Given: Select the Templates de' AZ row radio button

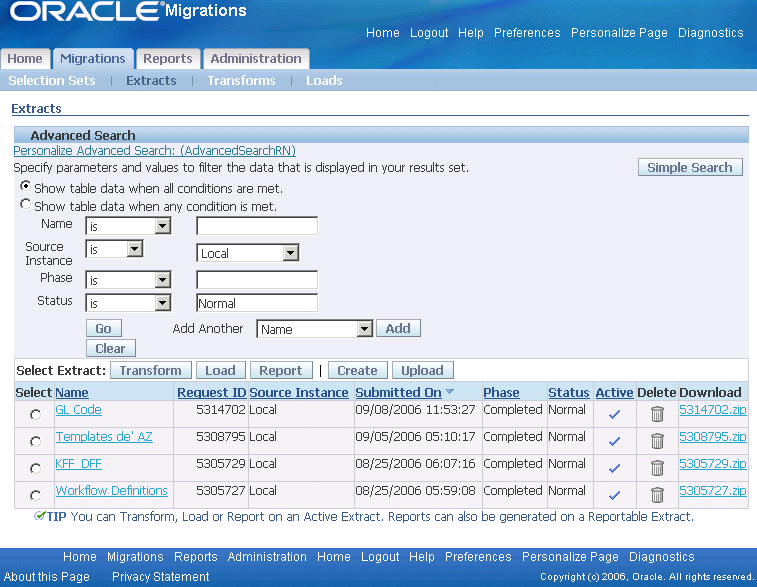Looking at the screenshot, I should [x=35, y=441].
